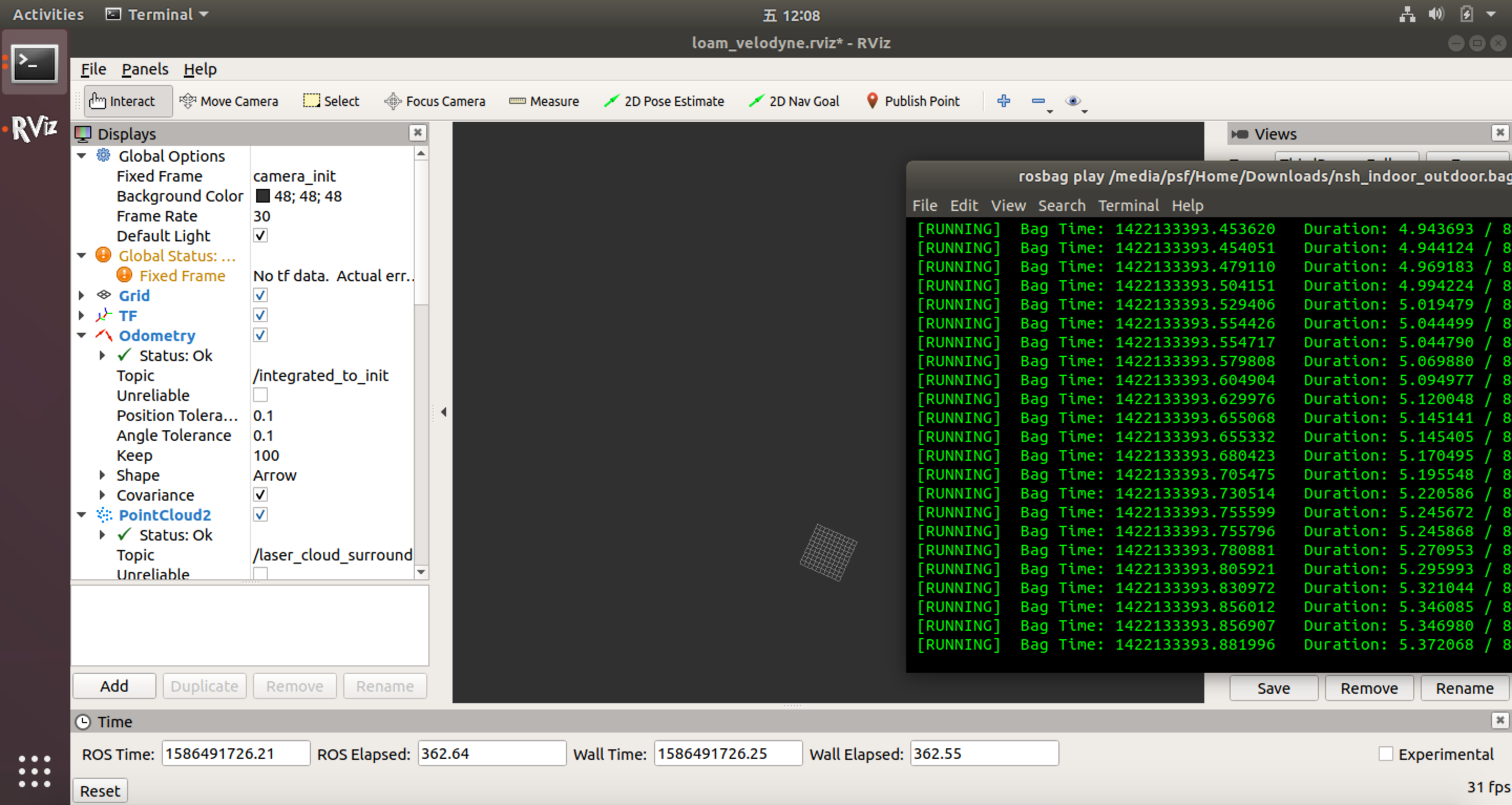This screenshot has height=805, width=1512.
Task: Click the blue plus add-tool icon
Action: (x=1004, y=101)
